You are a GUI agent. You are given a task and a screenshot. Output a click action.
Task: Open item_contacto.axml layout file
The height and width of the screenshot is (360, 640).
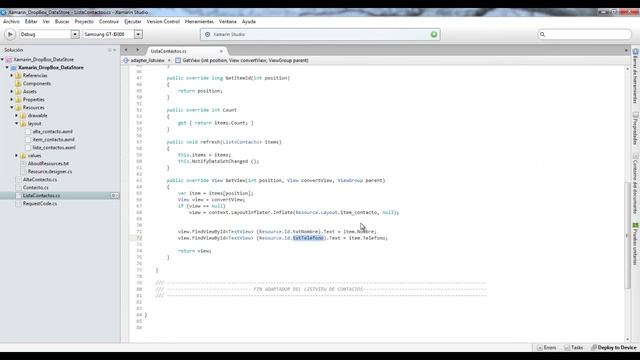click(53, 140)
